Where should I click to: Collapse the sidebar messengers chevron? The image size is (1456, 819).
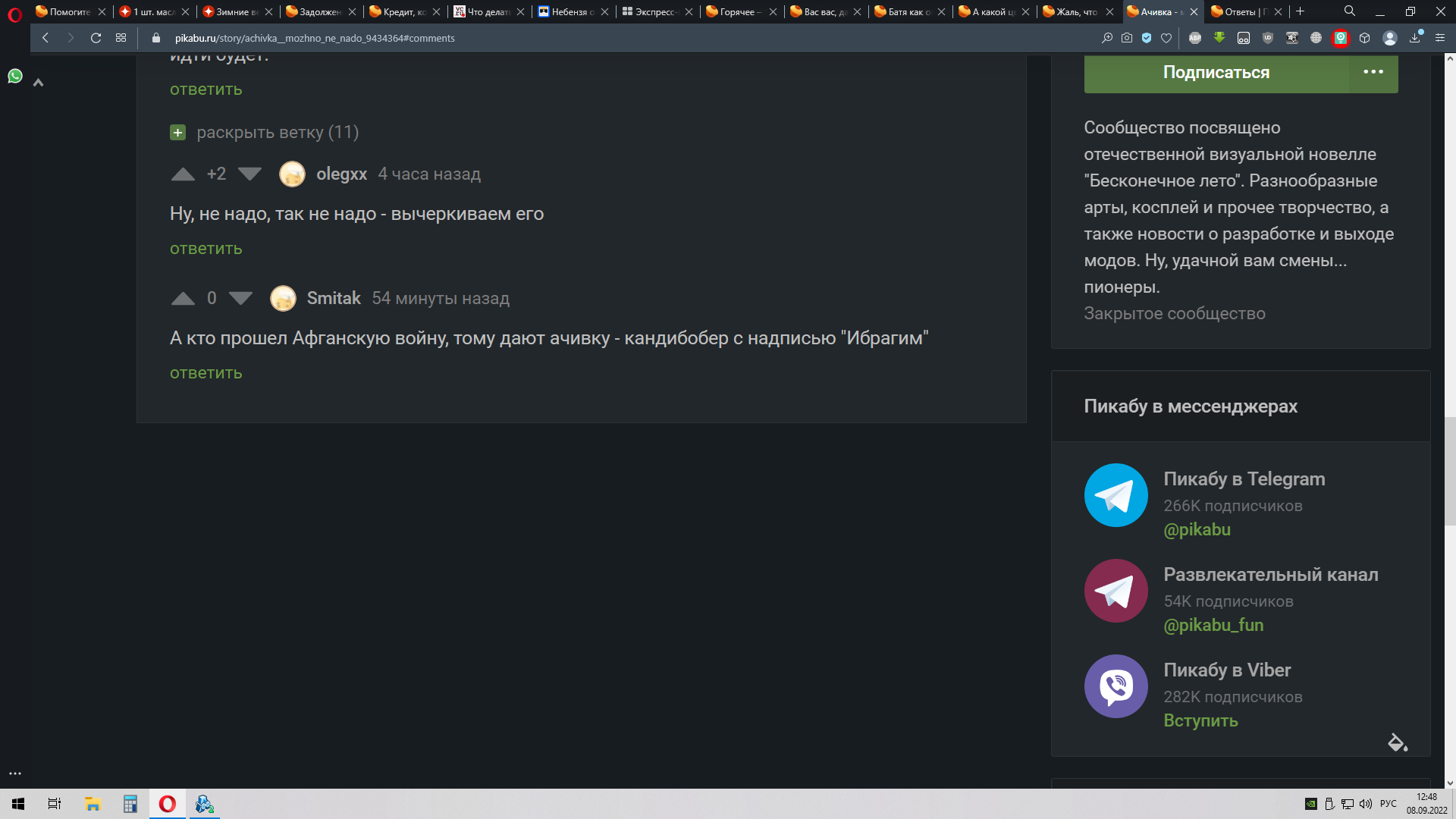pos(38,83)
